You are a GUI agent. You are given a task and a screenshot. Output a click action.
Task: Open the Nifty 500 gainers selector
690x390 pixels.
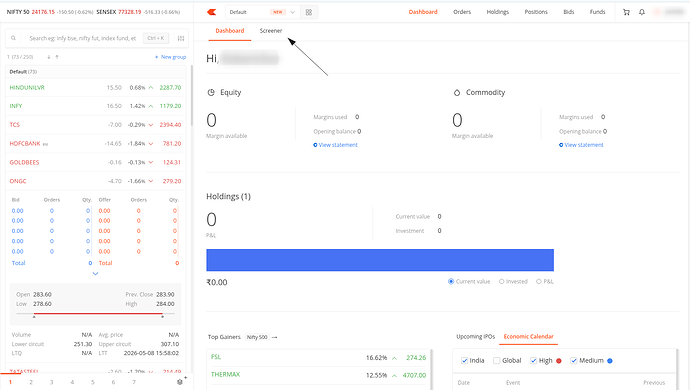pos(257,337)
